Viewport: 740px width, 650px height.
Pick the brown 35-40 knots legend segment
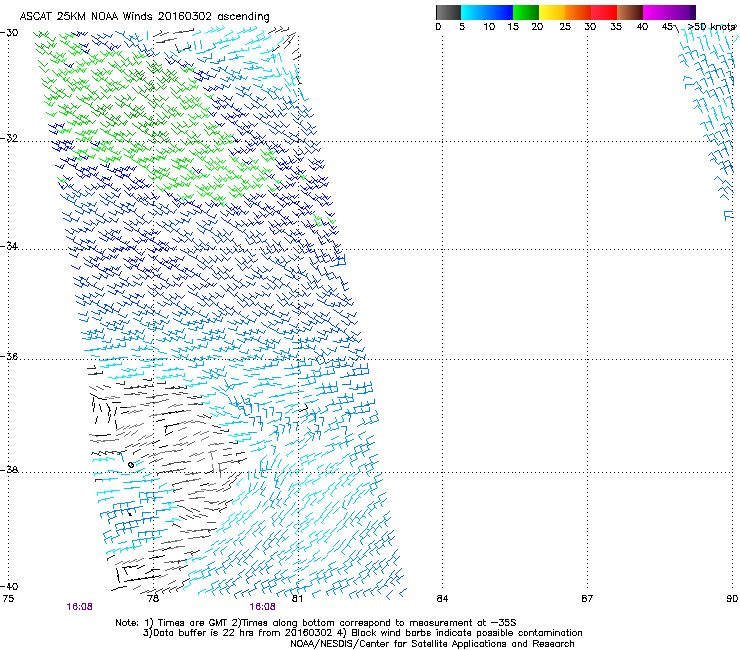630,12
